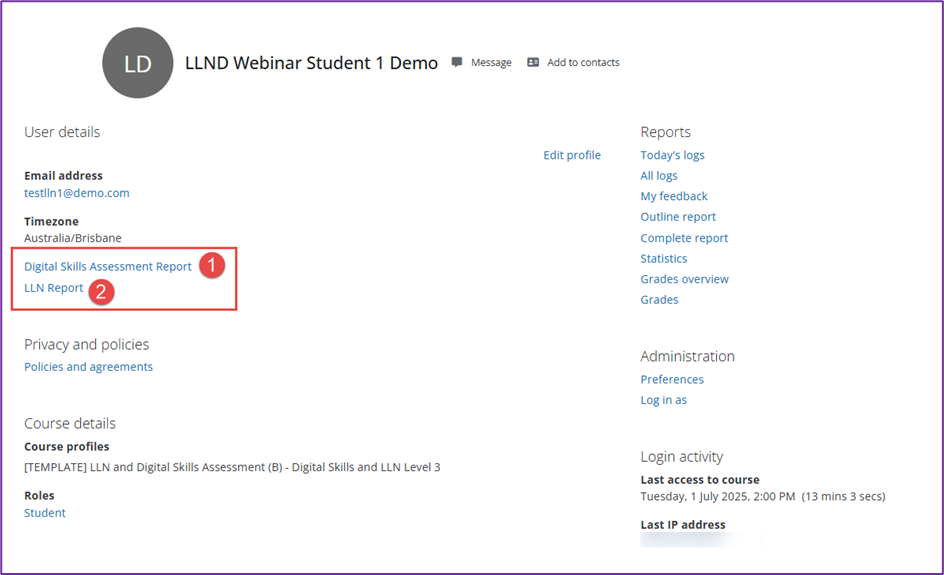View Today's logs report
This screenshot has width=944, height=575.
pyautogui.click(x=672, y=155)
